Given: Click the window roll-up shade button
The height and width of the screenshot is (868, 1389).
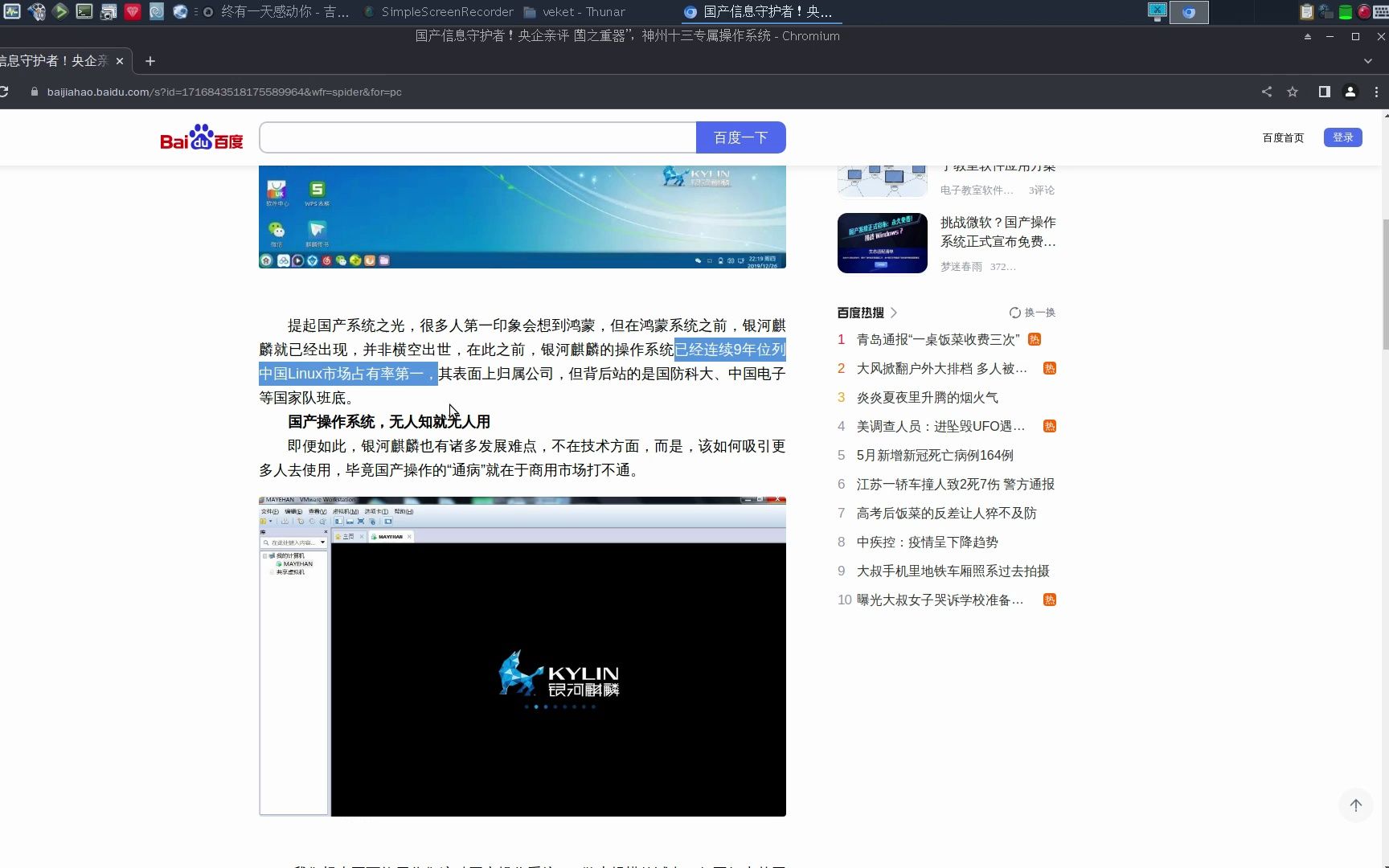Looking at the screenshot, I should click(1308, 36).
